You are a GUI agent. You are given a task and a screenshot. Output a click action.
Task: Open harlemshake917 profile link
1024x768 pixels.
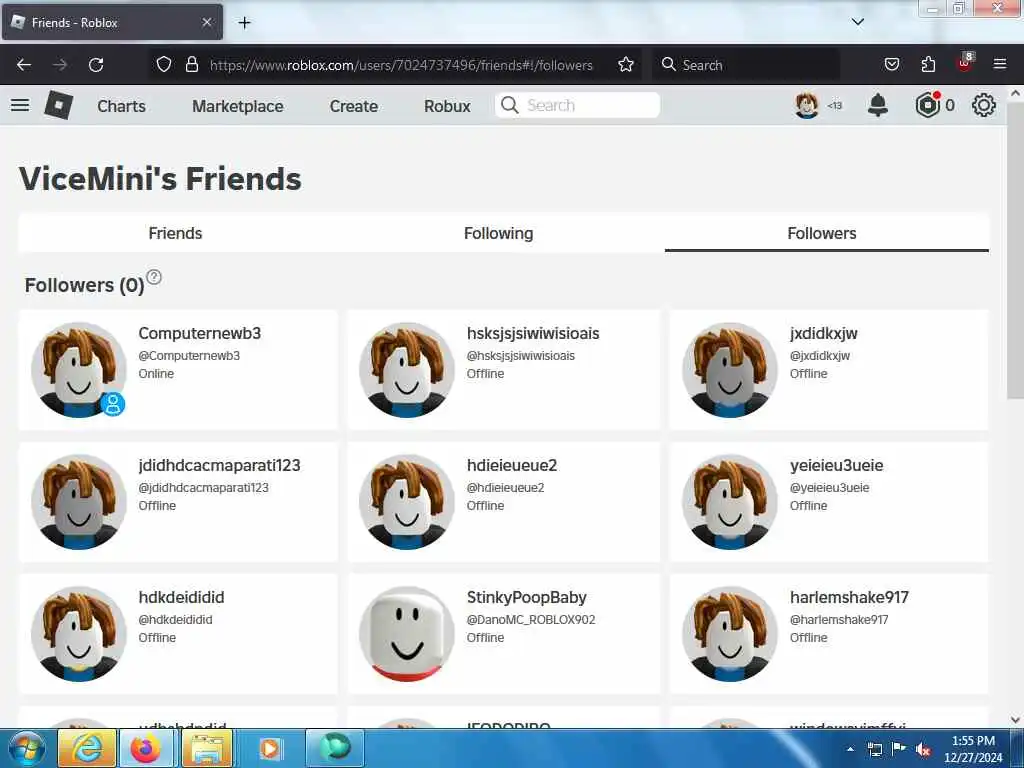(849, 597)
